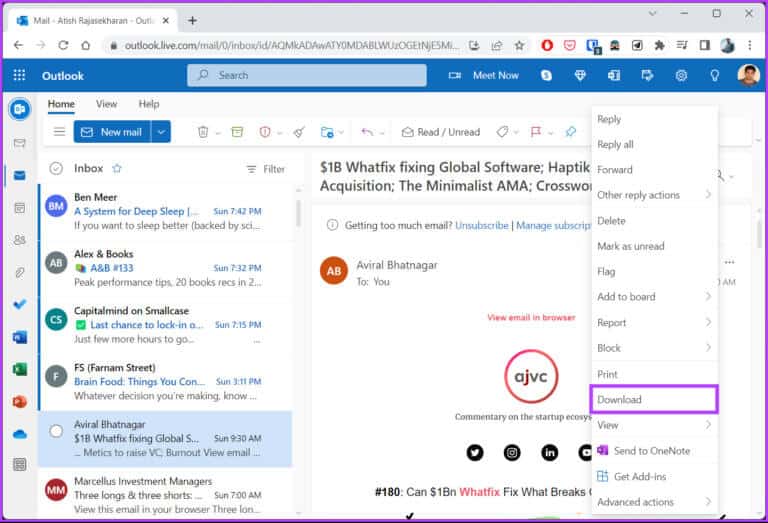Choose Print from the context menu
This screenshot has height=523, width=768.
pyautogui.click(x=654, y=374)
